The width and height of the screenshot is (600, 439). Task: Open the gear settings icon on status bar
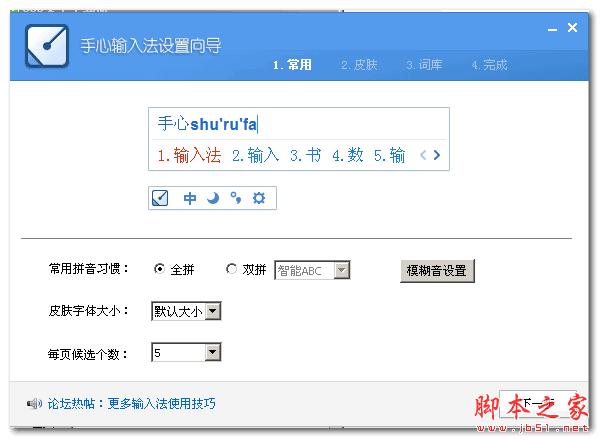[x=259, y=198]
